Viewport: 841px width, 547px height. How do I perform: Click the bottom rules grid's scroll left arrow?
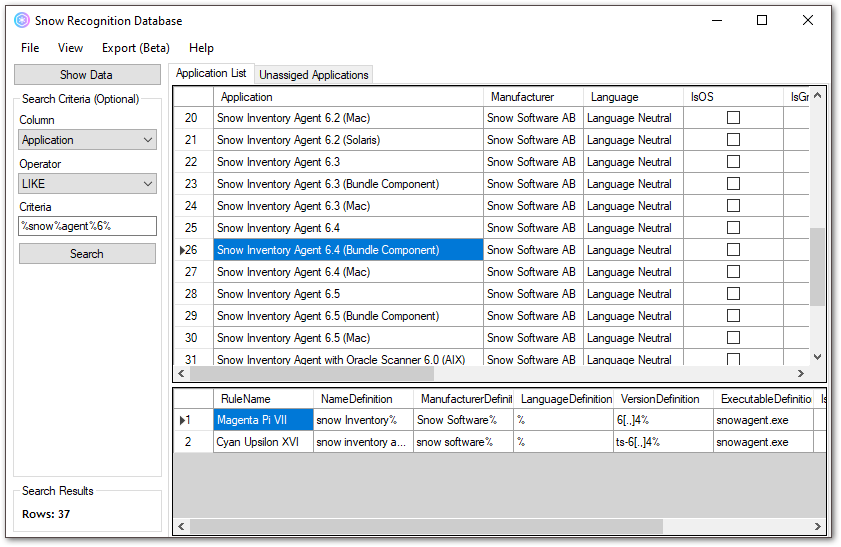click(182, 526)
